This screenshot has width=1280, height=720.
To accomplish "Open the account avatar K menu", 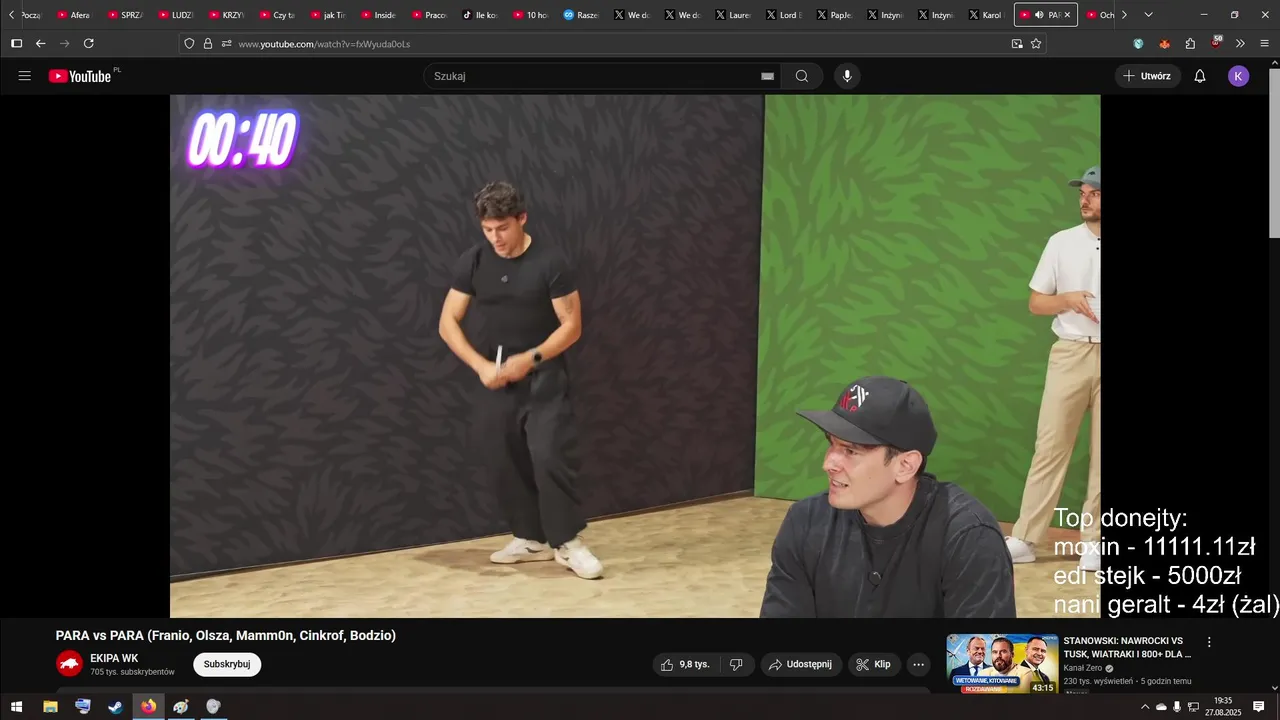I will tap(1238, 76).
